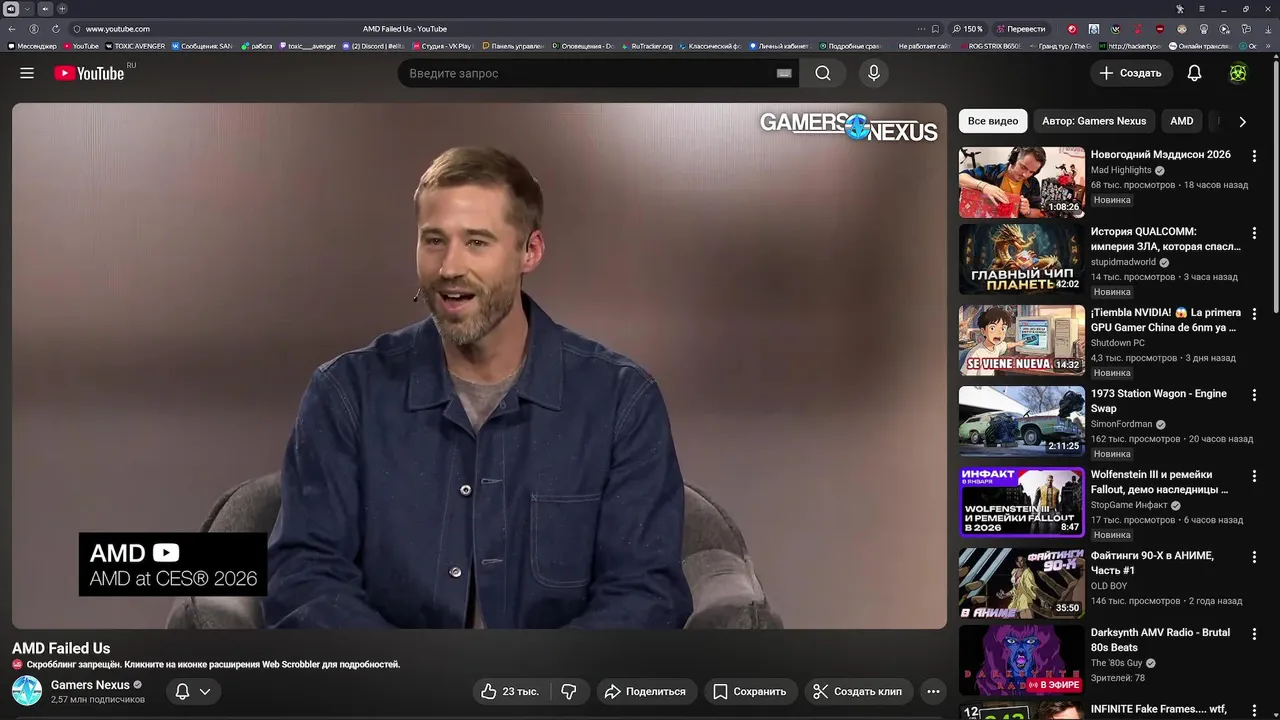The height and width of the screenshot is (720, 1280).
Task: Open Gamers Nexus channel name link
Action: point(90,685)
